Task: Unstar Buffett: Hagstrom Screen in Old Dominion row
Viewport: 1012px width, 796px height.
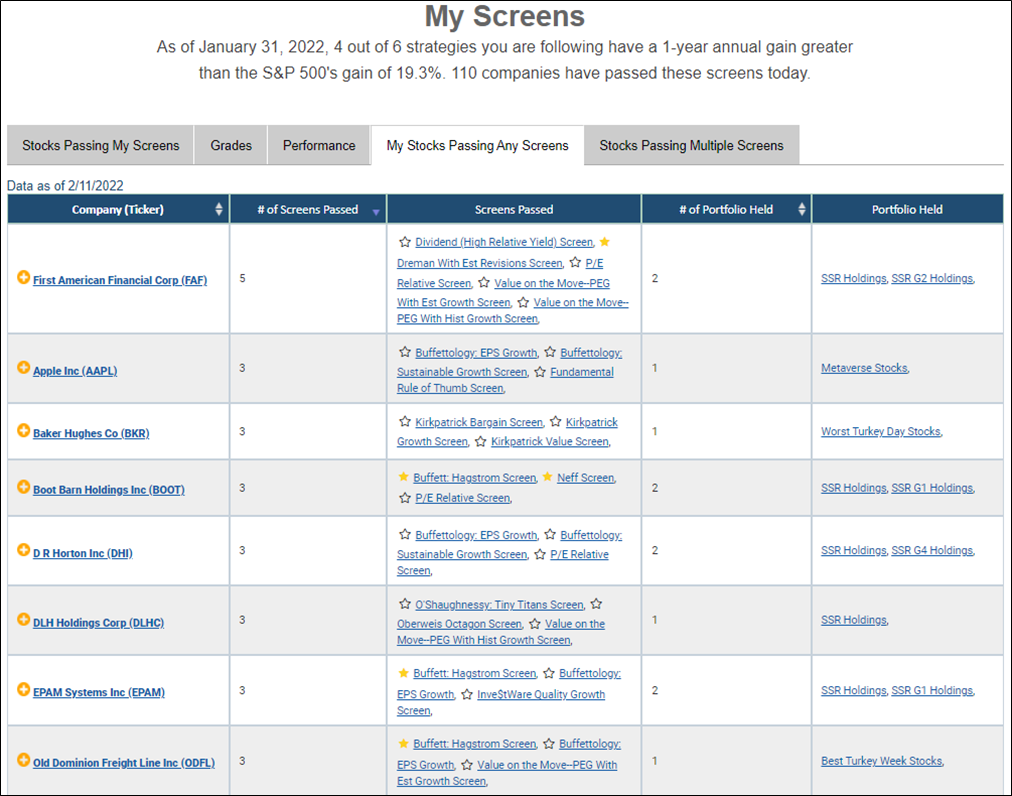Action: coord(403,744)
